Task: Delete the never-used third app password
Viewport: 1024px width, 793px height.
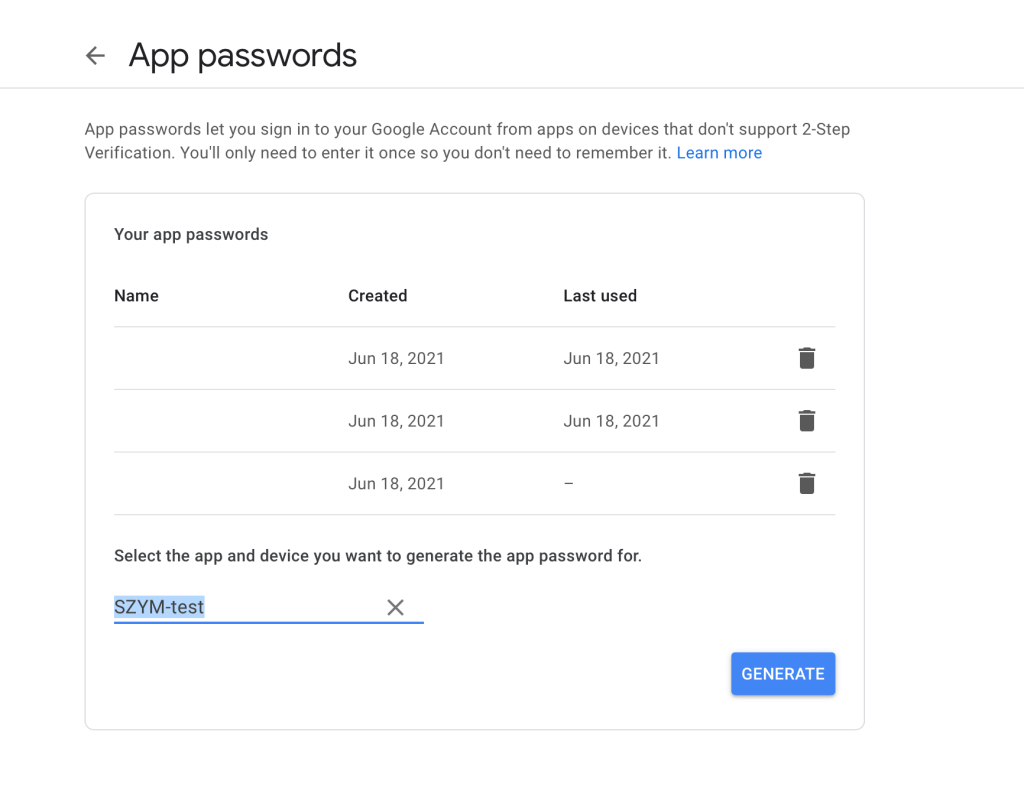Action: coord(807,484)
